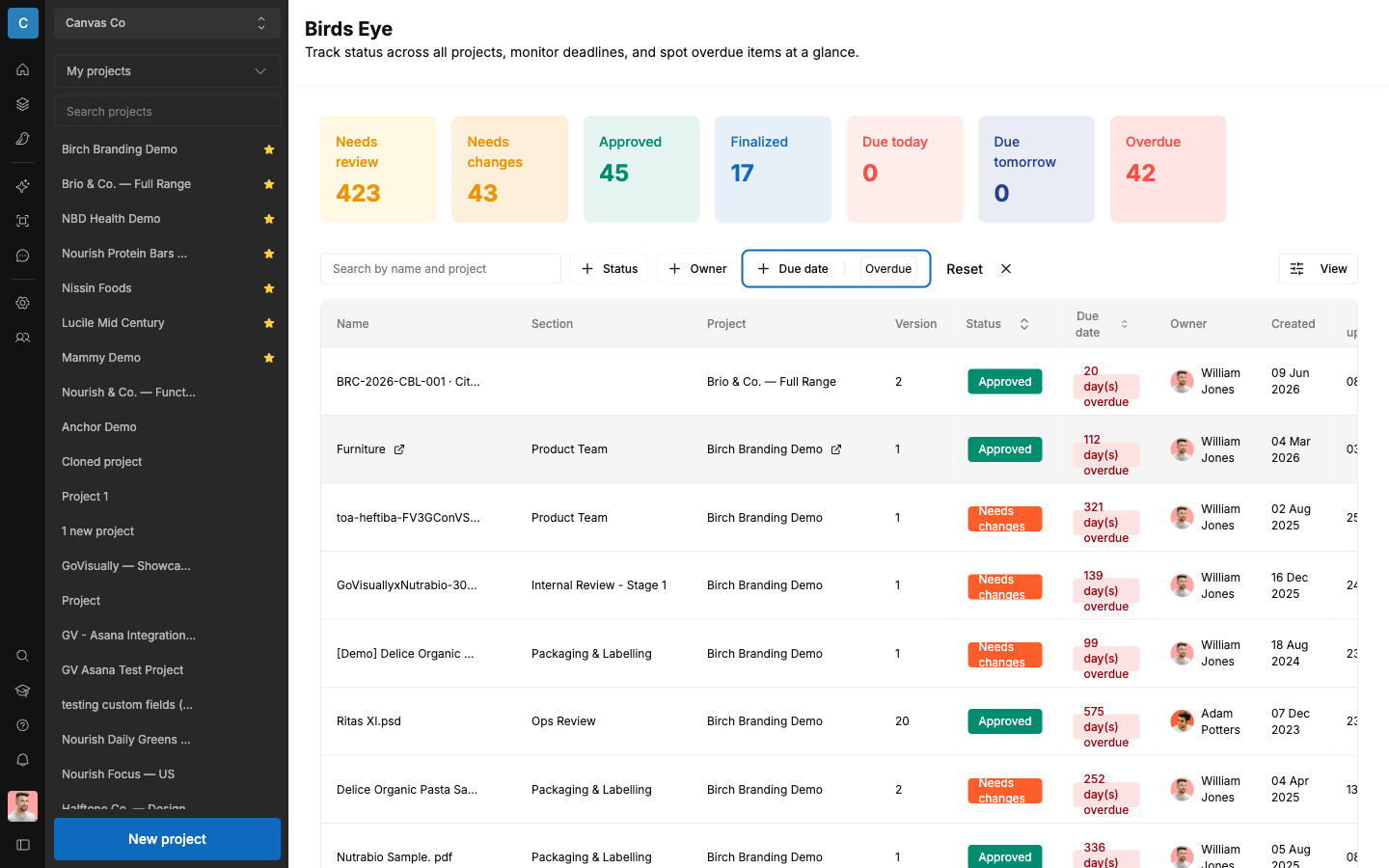
Task: Click the Adam Potters owner cell
Action: click(1205, 721)
